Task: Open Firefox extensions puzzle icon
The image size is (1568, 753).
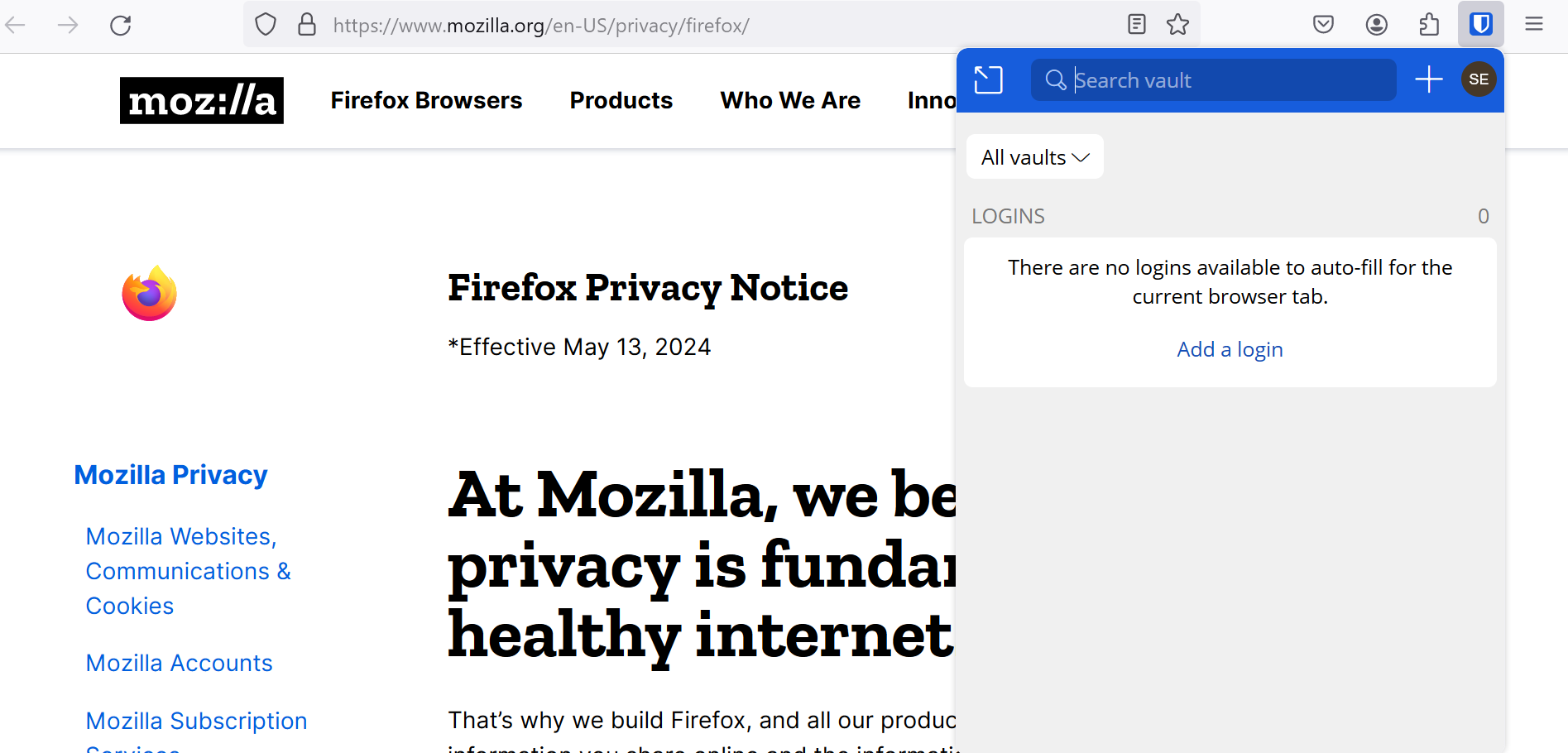Action: (1429, 25)
